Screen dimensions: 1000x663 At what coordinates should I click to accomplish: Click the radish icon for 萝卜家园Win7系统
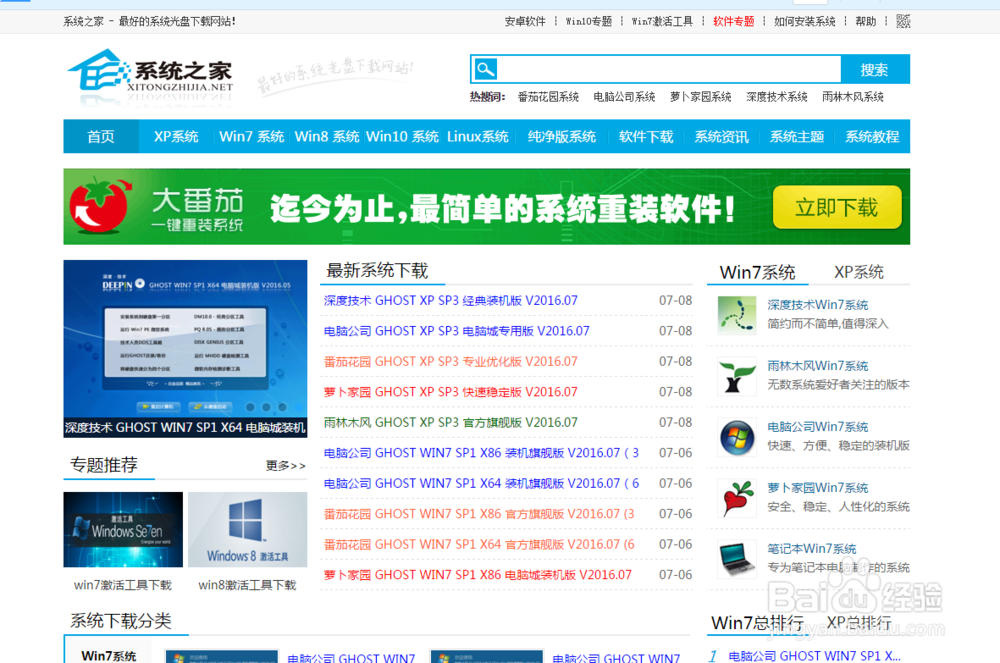coord(736,497)
